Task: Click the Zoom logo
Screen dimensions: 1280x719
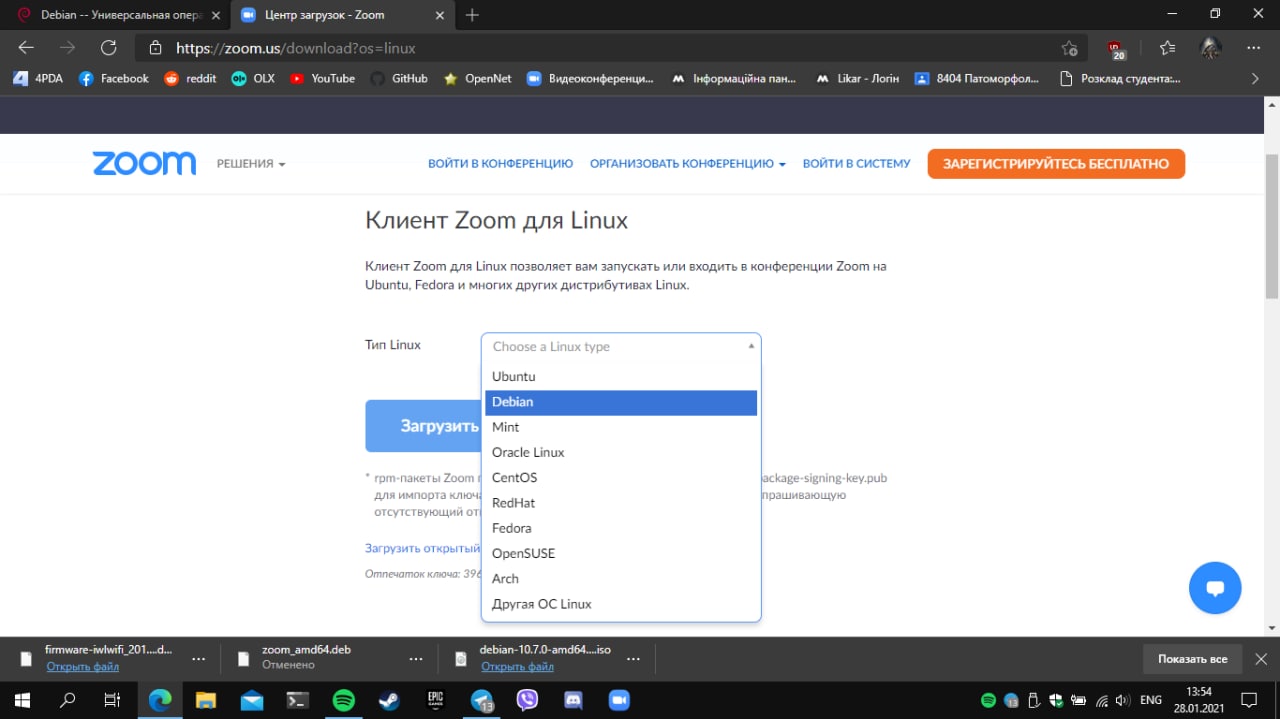Action: point(144,163)
